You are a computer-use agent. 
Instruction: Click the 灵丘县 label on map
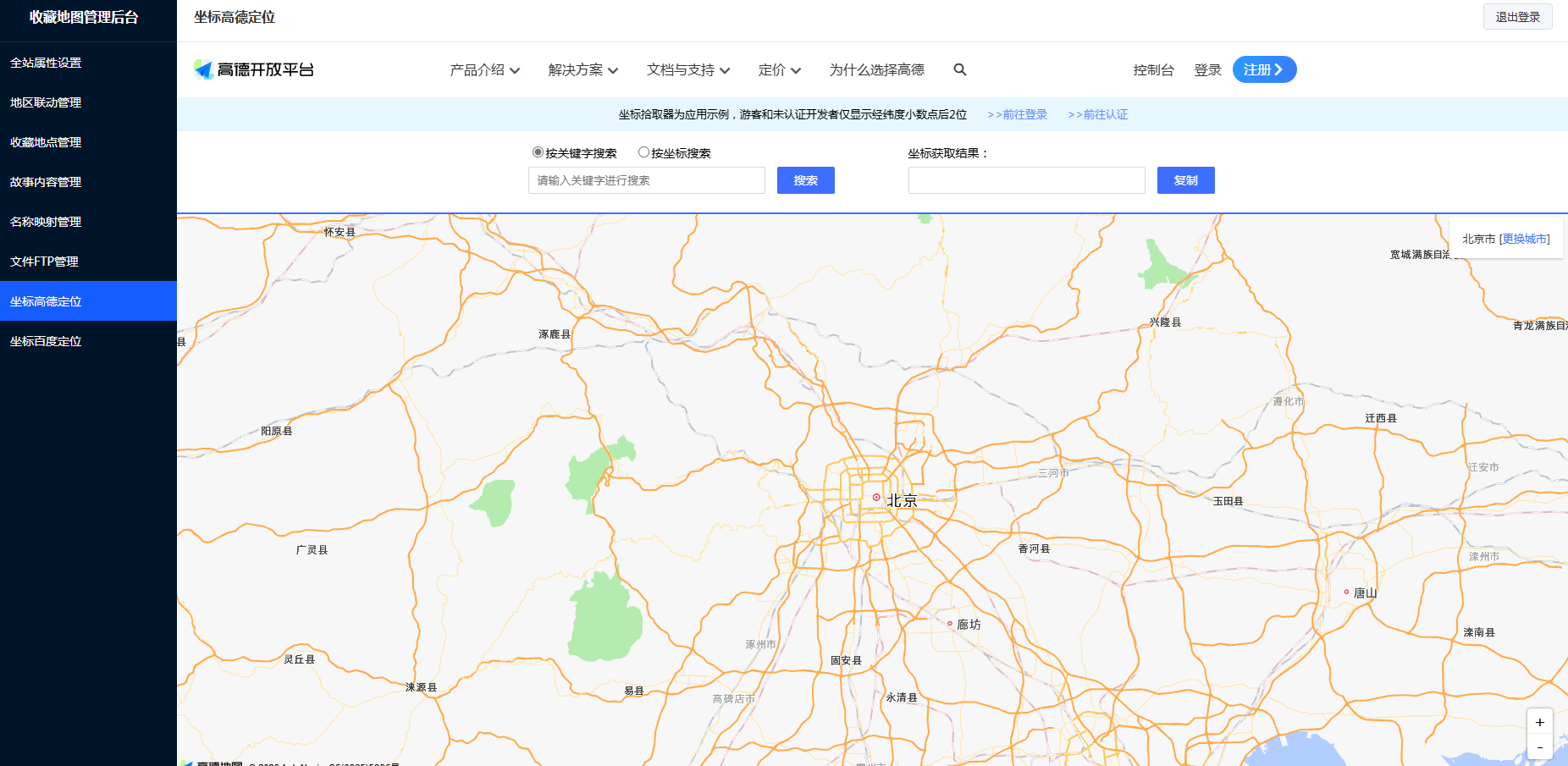299,659
